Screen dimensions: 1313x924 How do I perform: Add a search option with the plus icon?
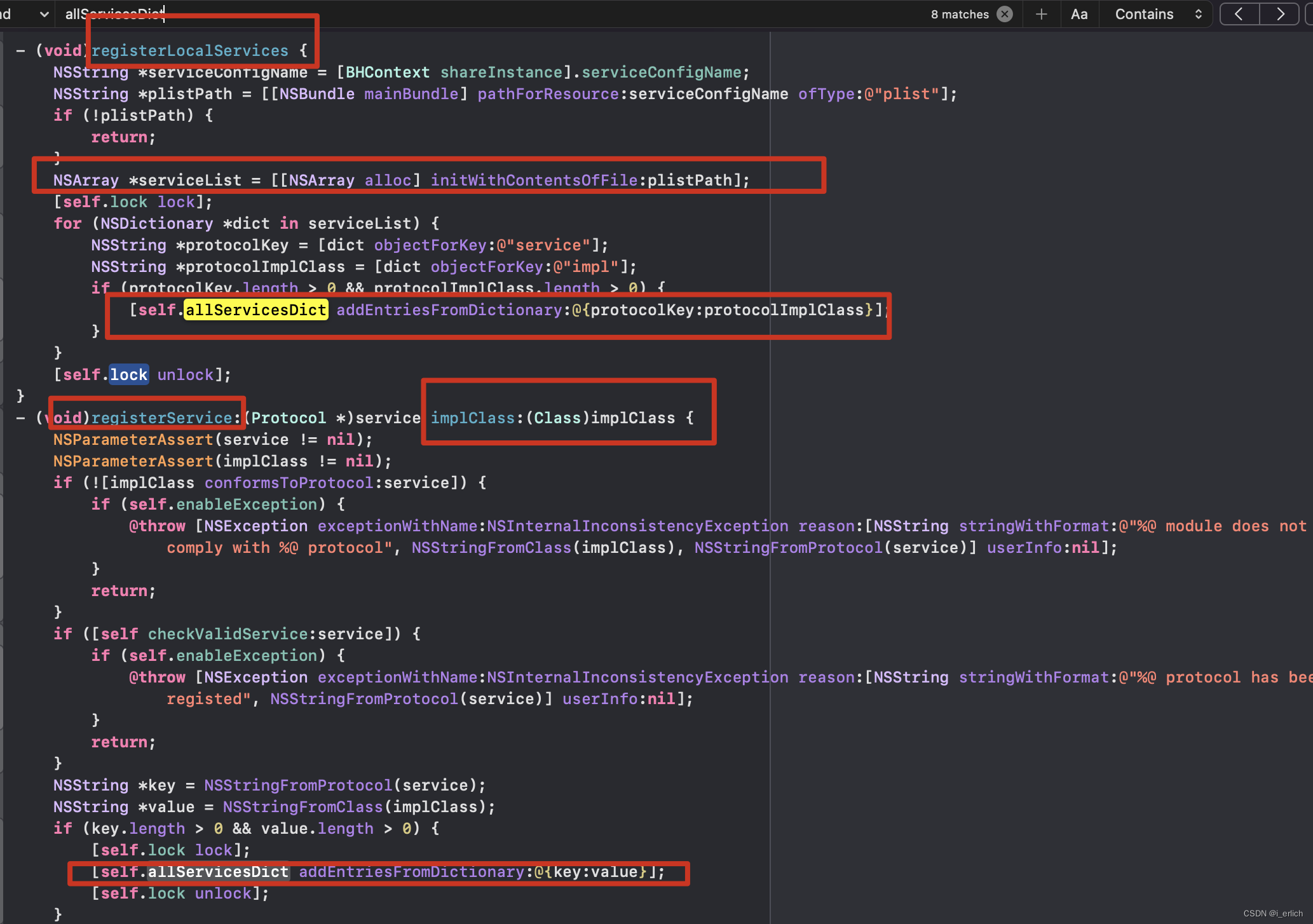tap(1041, 14)
